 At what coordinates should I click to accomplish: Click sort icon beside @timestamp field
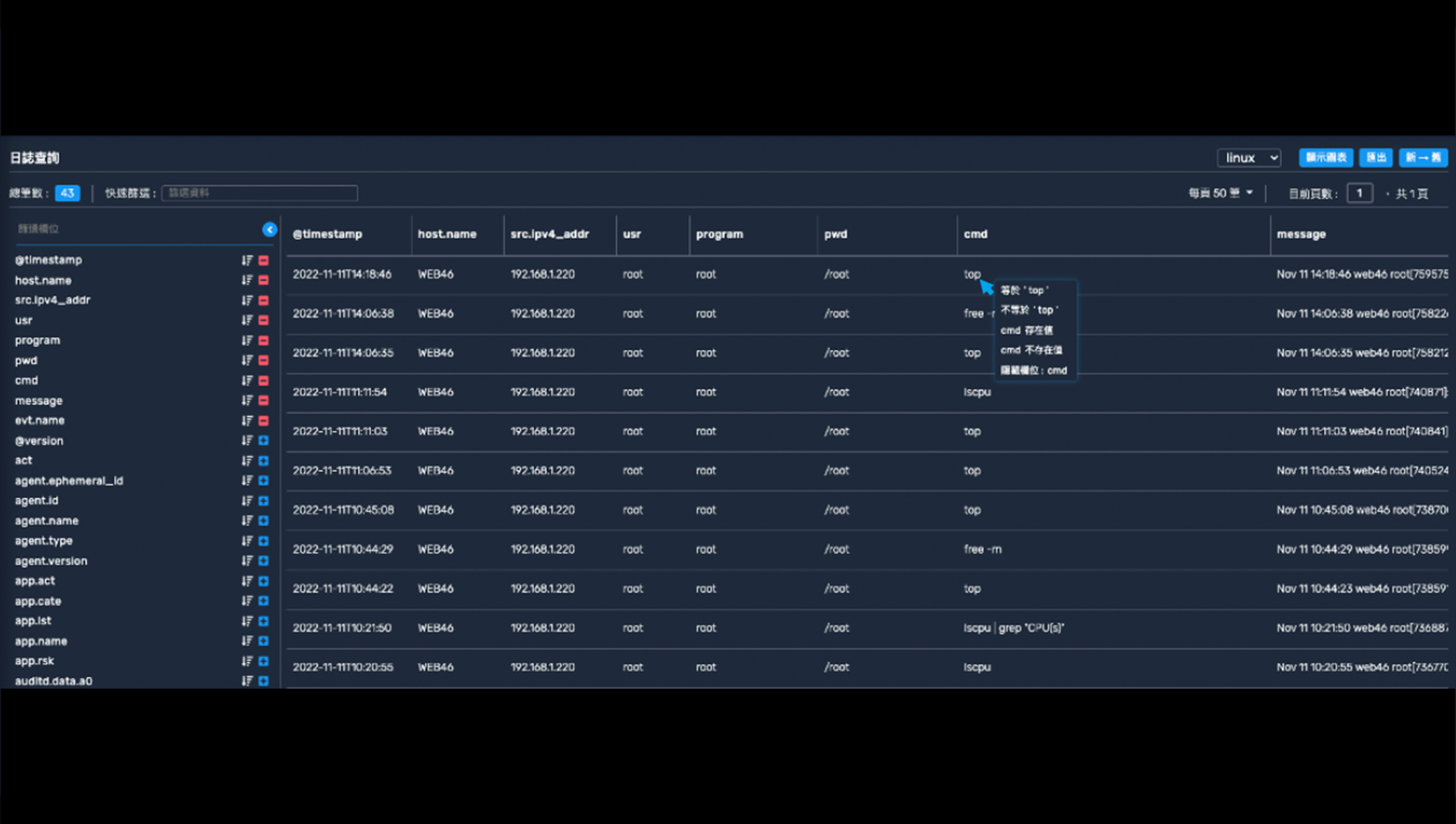247,261
